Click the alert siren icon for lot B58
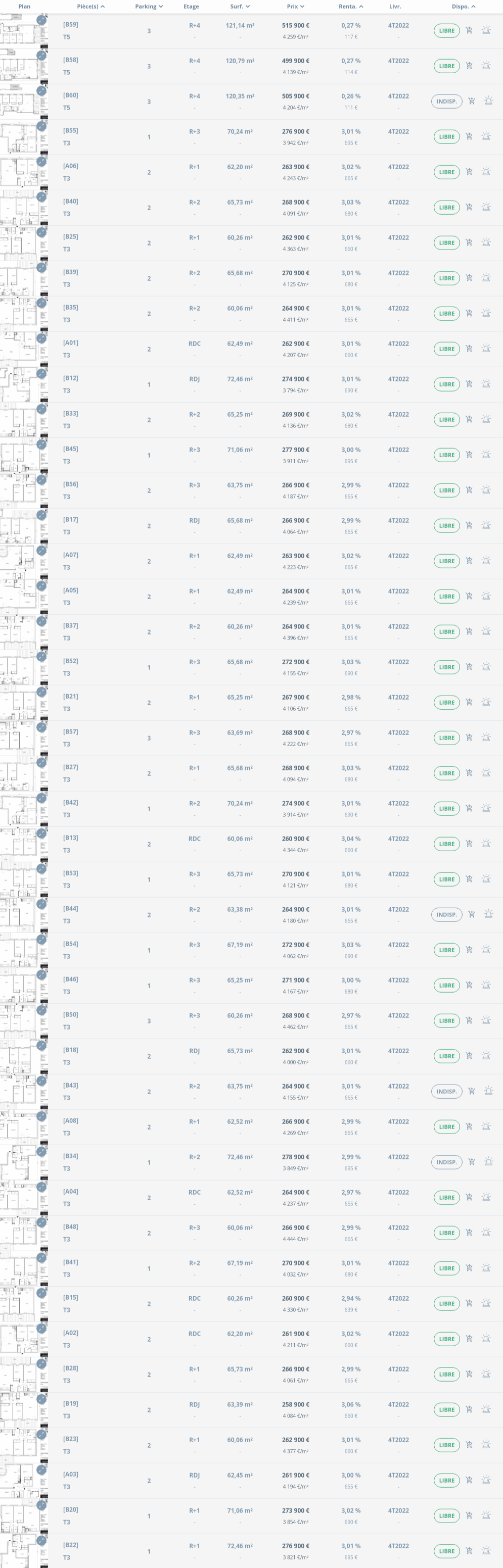This screenshot has height=1568, width=503. tap(486, 65)
